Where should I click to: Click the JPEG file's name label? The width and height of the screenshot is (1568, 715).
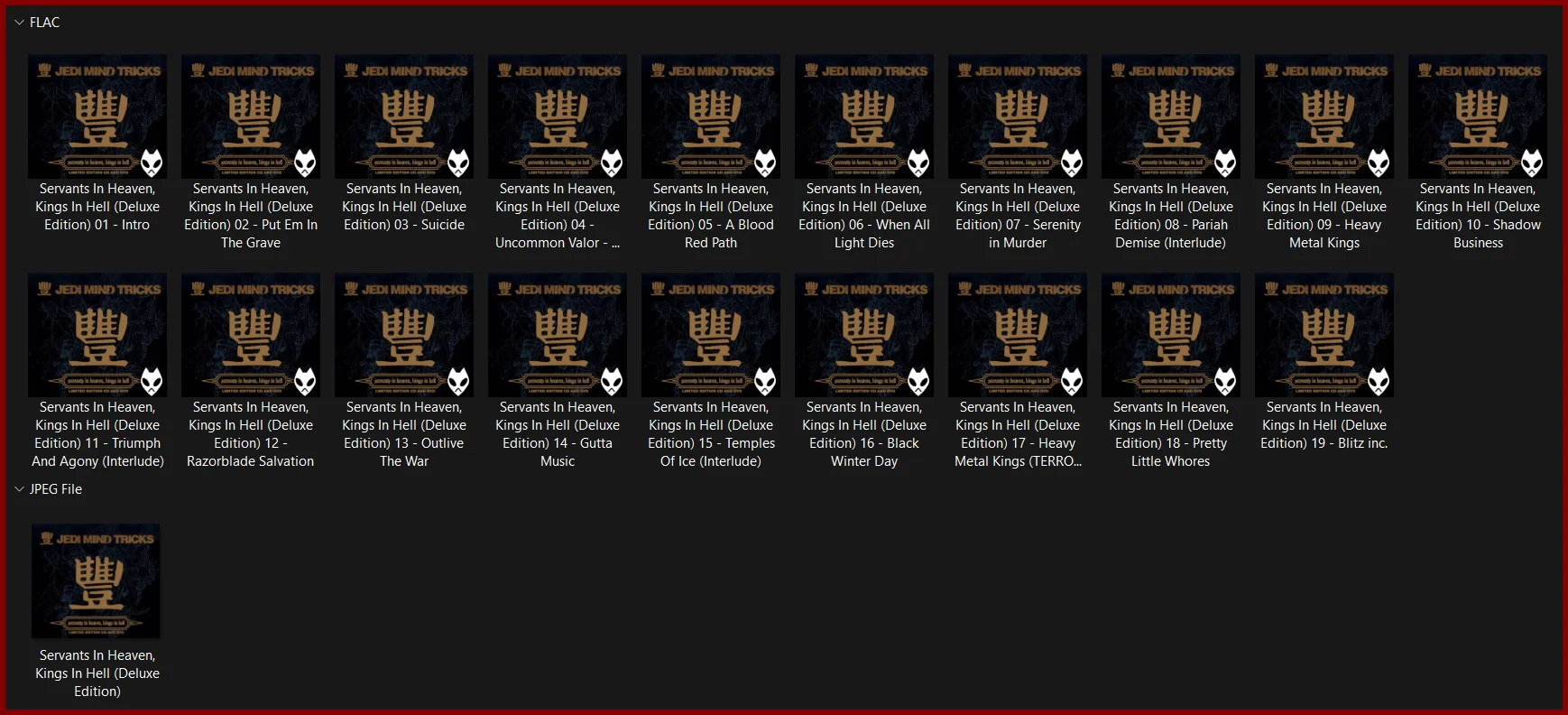97,673
